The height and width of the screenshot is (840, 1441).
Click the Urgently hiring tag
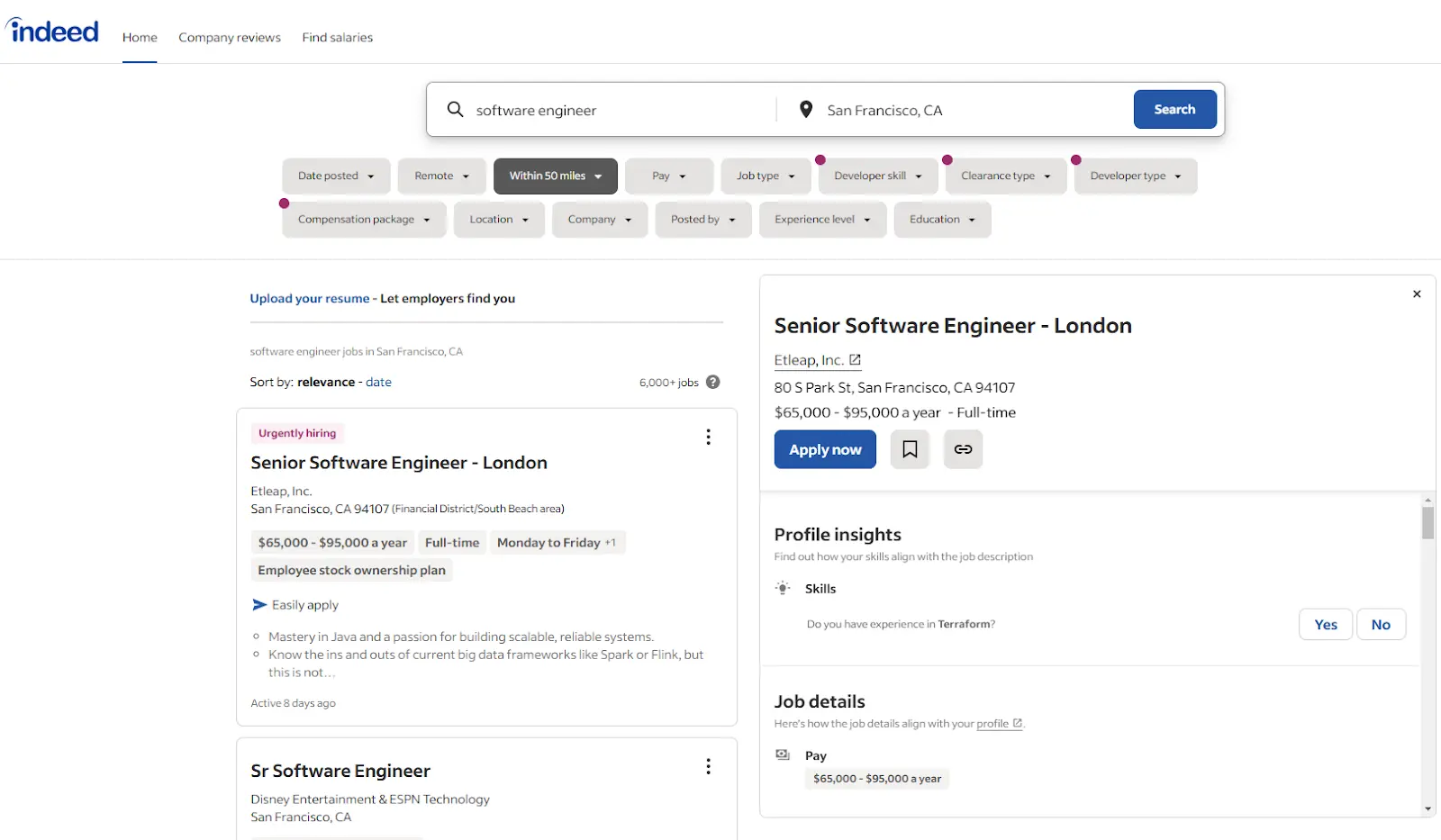(x=297, y=433)
